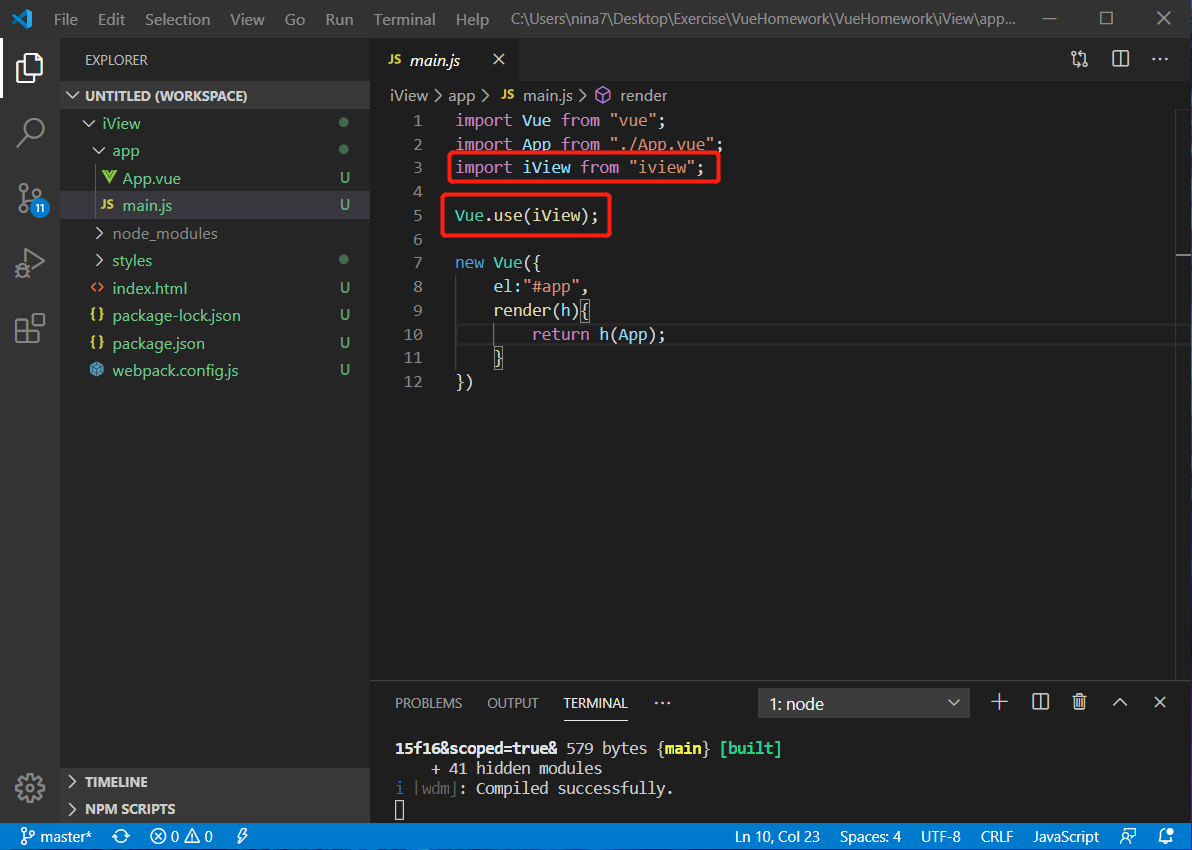The height and width of the screenshot is (850, 1192).
Task: Switch to the OUTPUT panel tab
Action: [x=512, y=703]
